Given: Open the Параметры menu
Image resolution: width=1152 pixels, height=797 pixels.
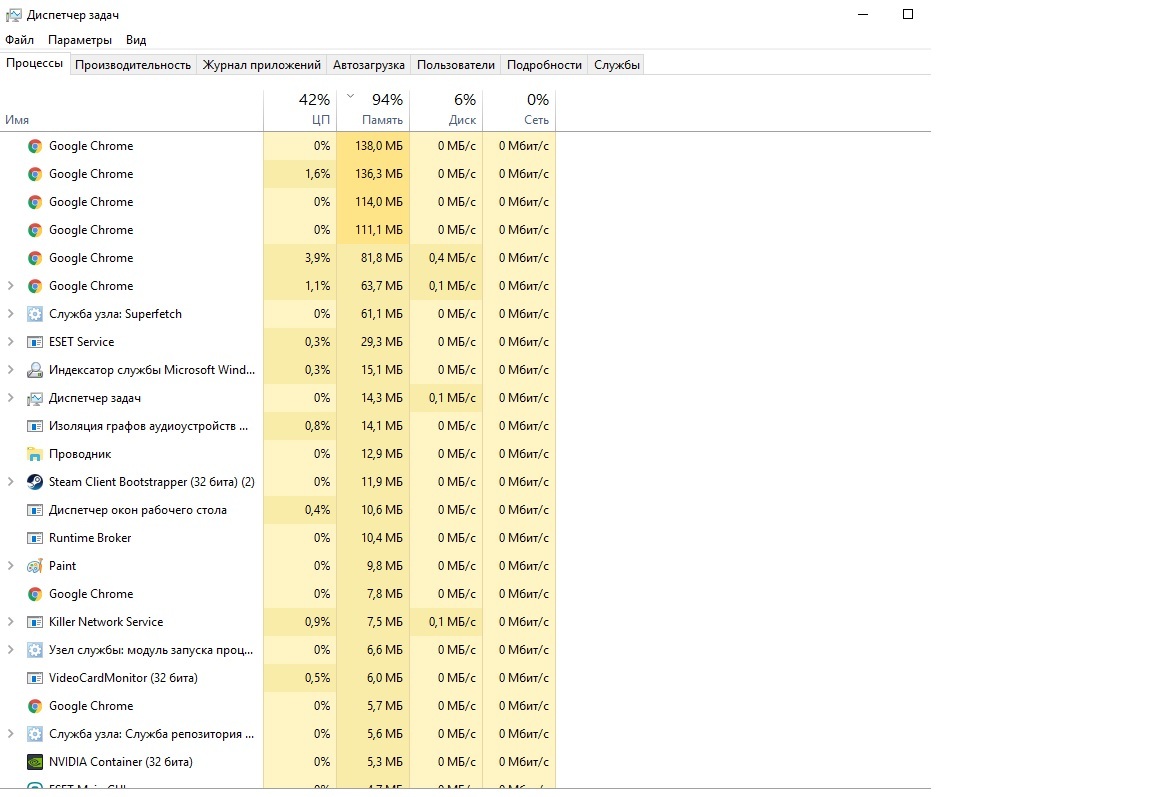Looking at the screenshot, I should pos(80,40).
